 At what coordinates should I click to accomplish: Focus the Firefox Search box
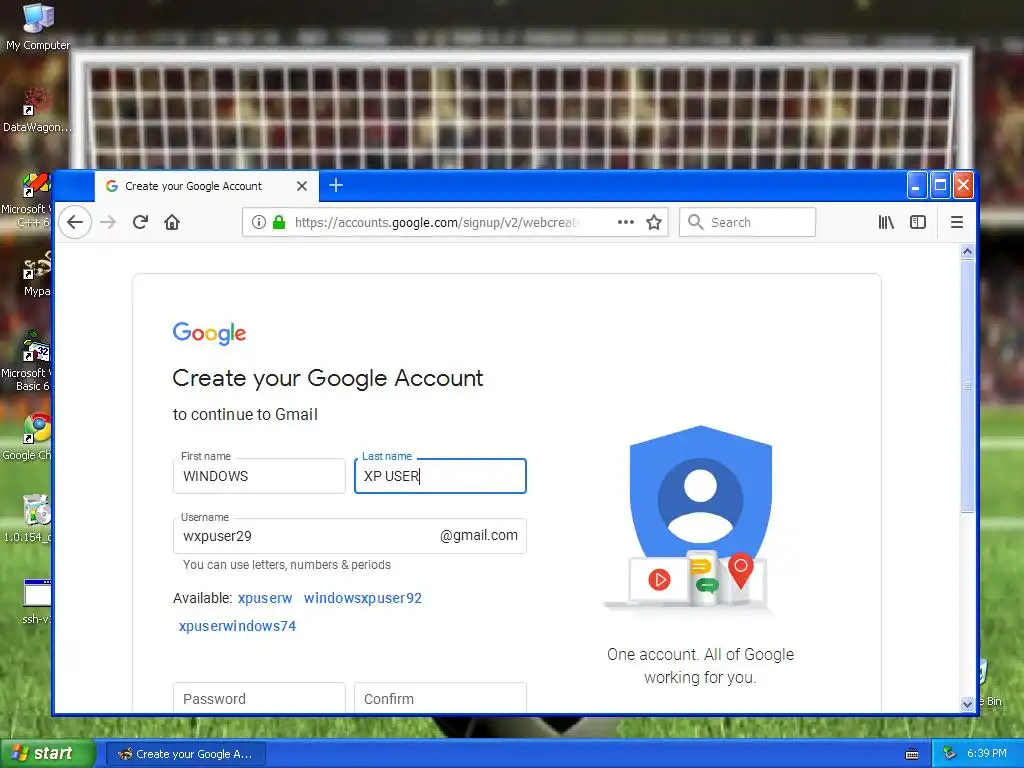point(747,223)
